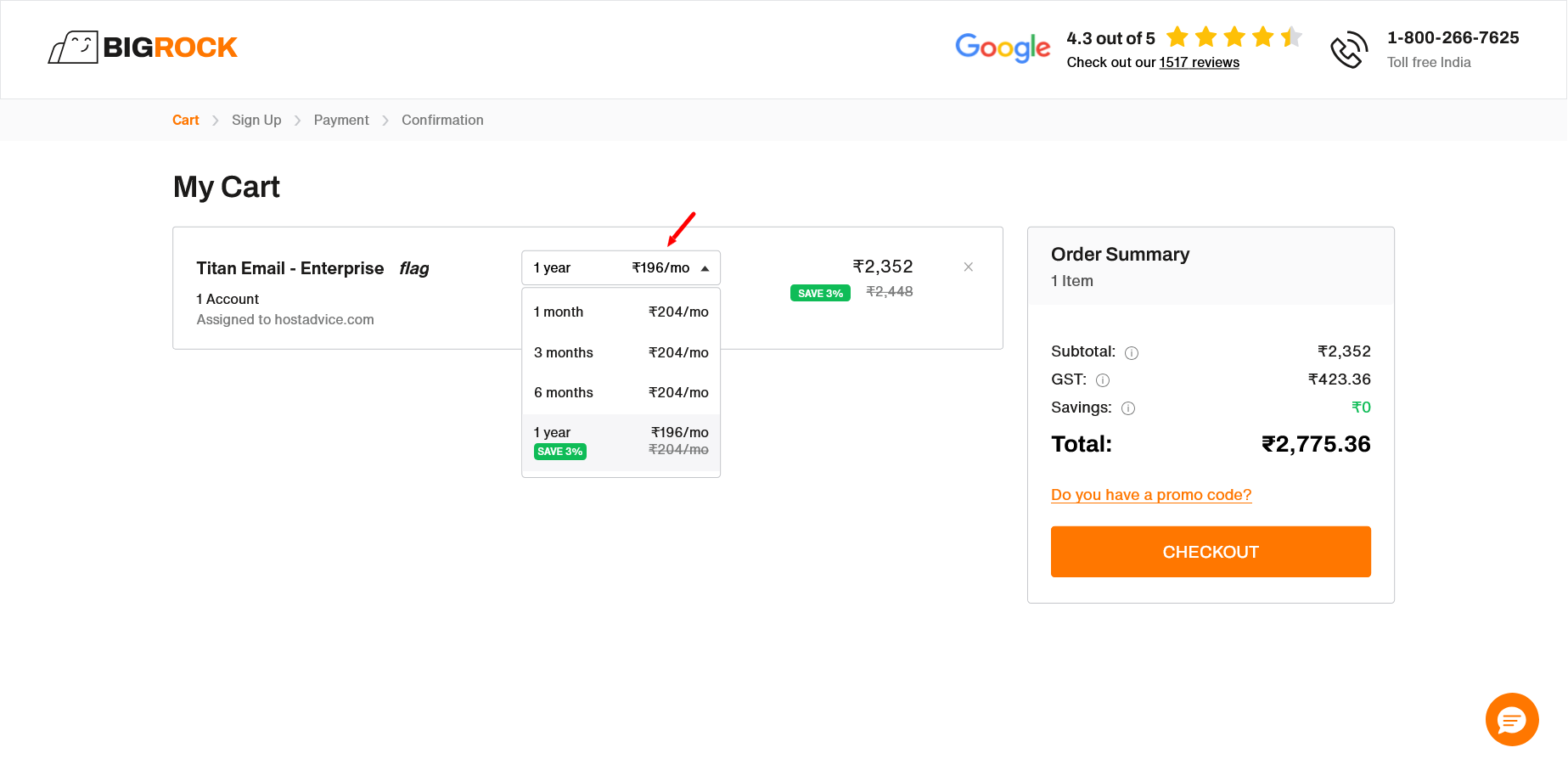Screen dimensions: 1568x770
Task: Click the Order Summary heading
Action: point(1120,255)
